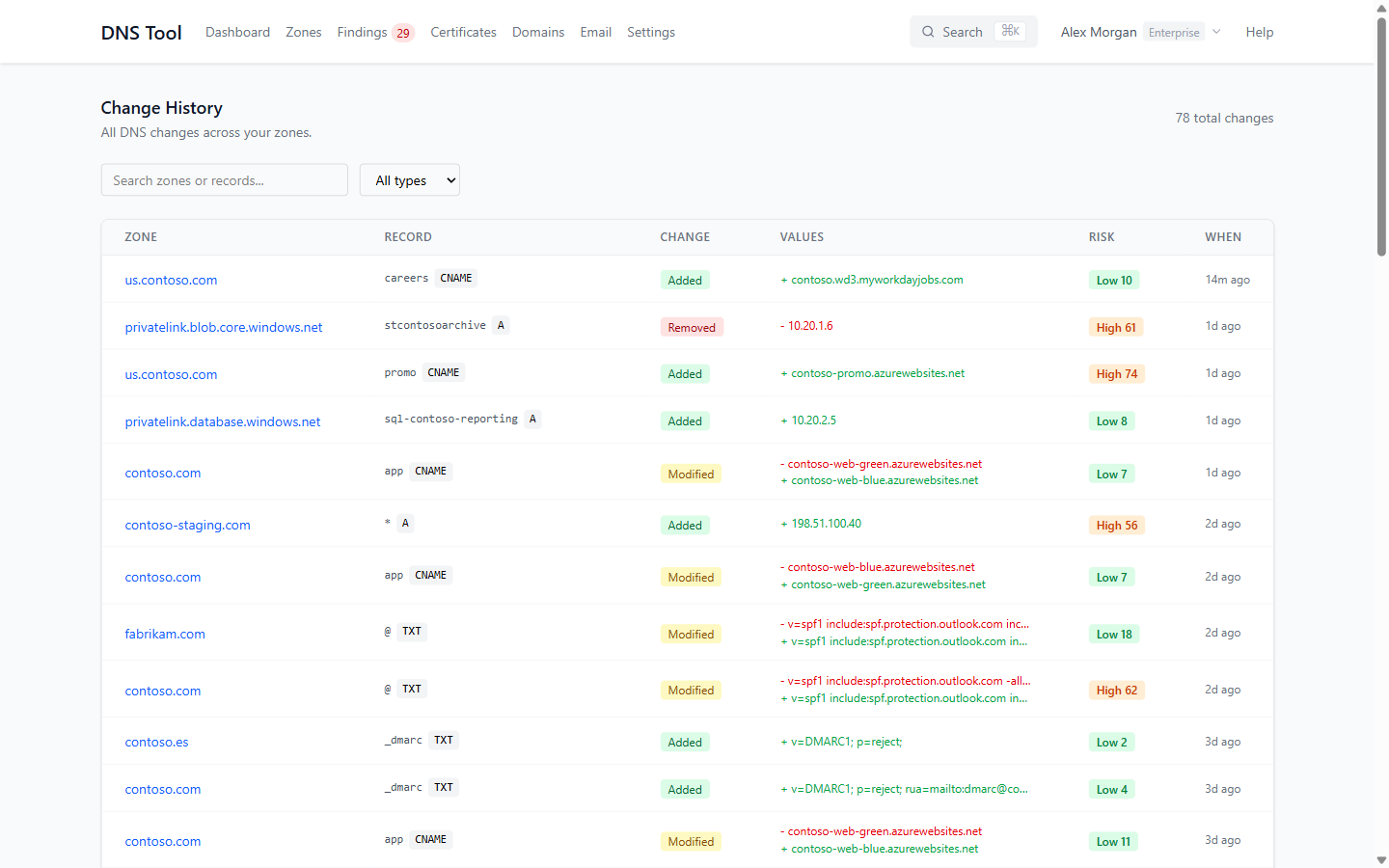Click the 10.20.1.6 removed value
1389x868 pixels.
coord(806,326)
